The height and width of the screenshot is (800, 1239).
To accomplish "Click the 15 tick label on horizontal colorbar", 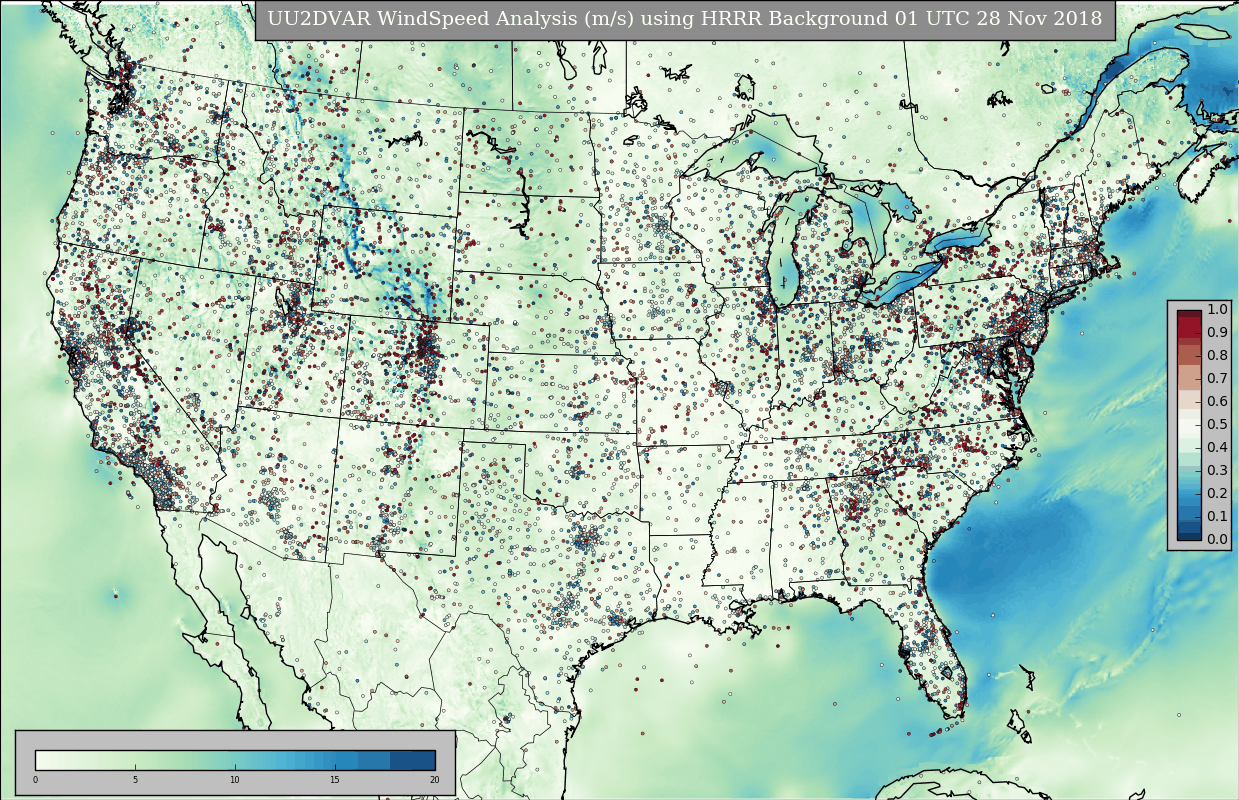I will [x=335, y=780].
